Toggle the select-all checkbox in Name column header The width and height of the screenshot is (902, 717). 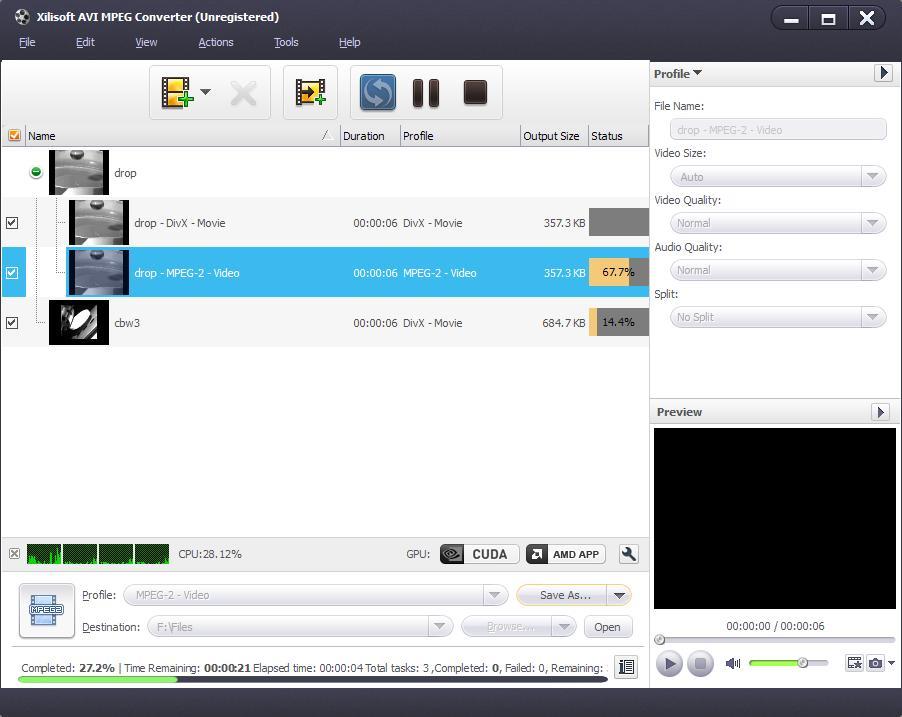coord(13,135)
